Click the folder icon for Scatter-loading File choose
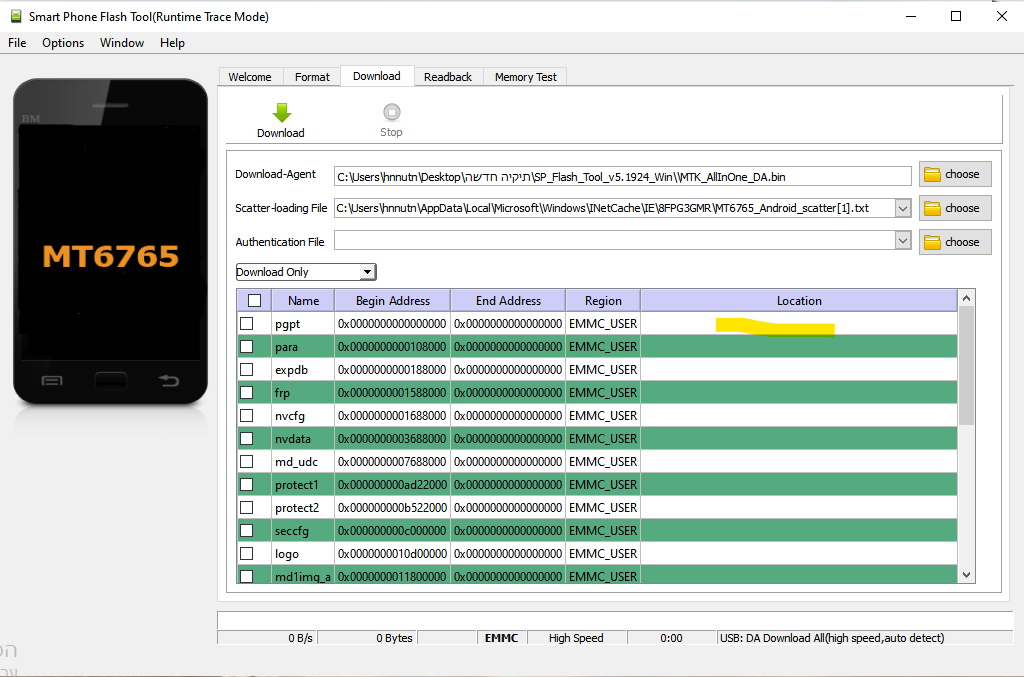The width and height of the screenshot is (1024, 677). click(932, 208)
